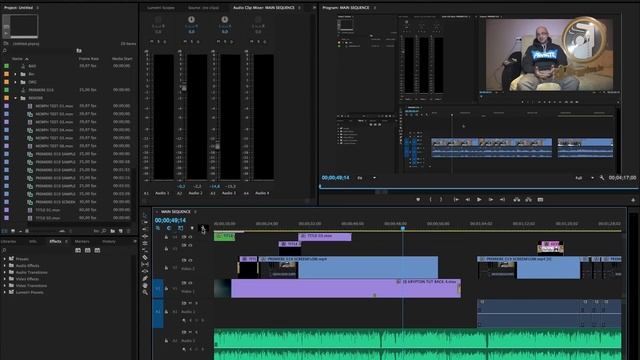Hide Video 1 track output using eye icon

190,282
